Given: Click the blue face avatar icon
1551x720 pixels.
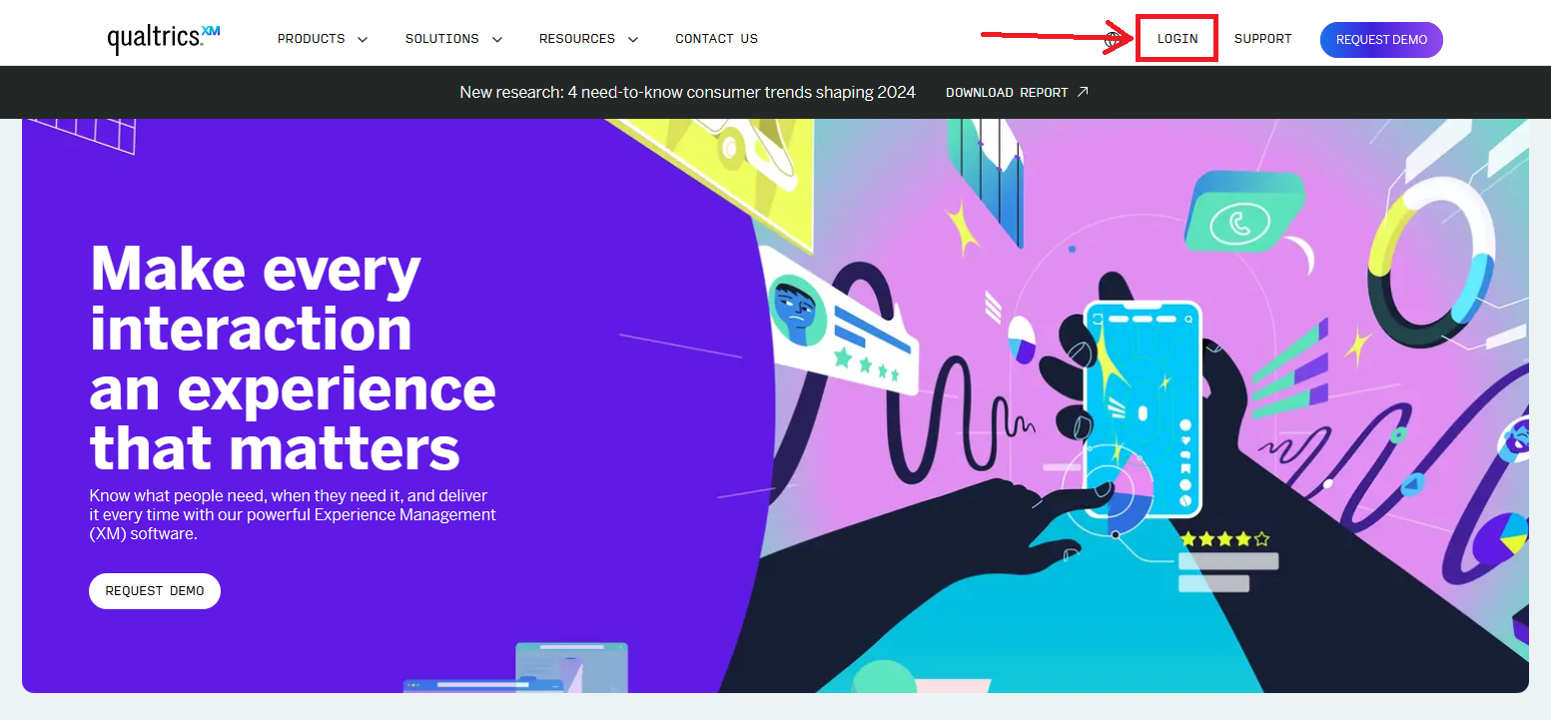Looking at the screenshot, I should pos(796,309).
